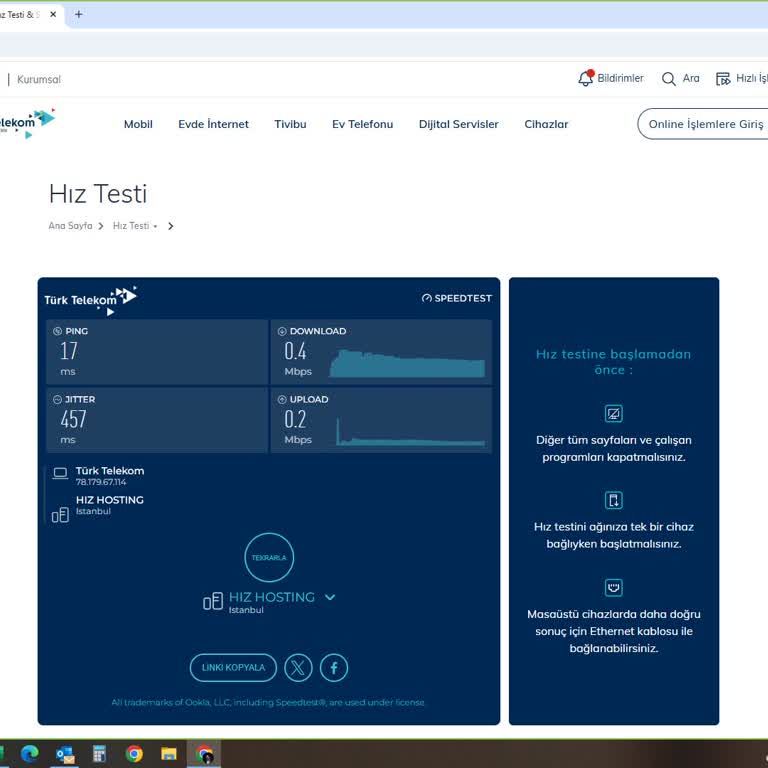Open the Mobil menu
The height and width of the screenshot is (768, 768).
tap(138, 124)
